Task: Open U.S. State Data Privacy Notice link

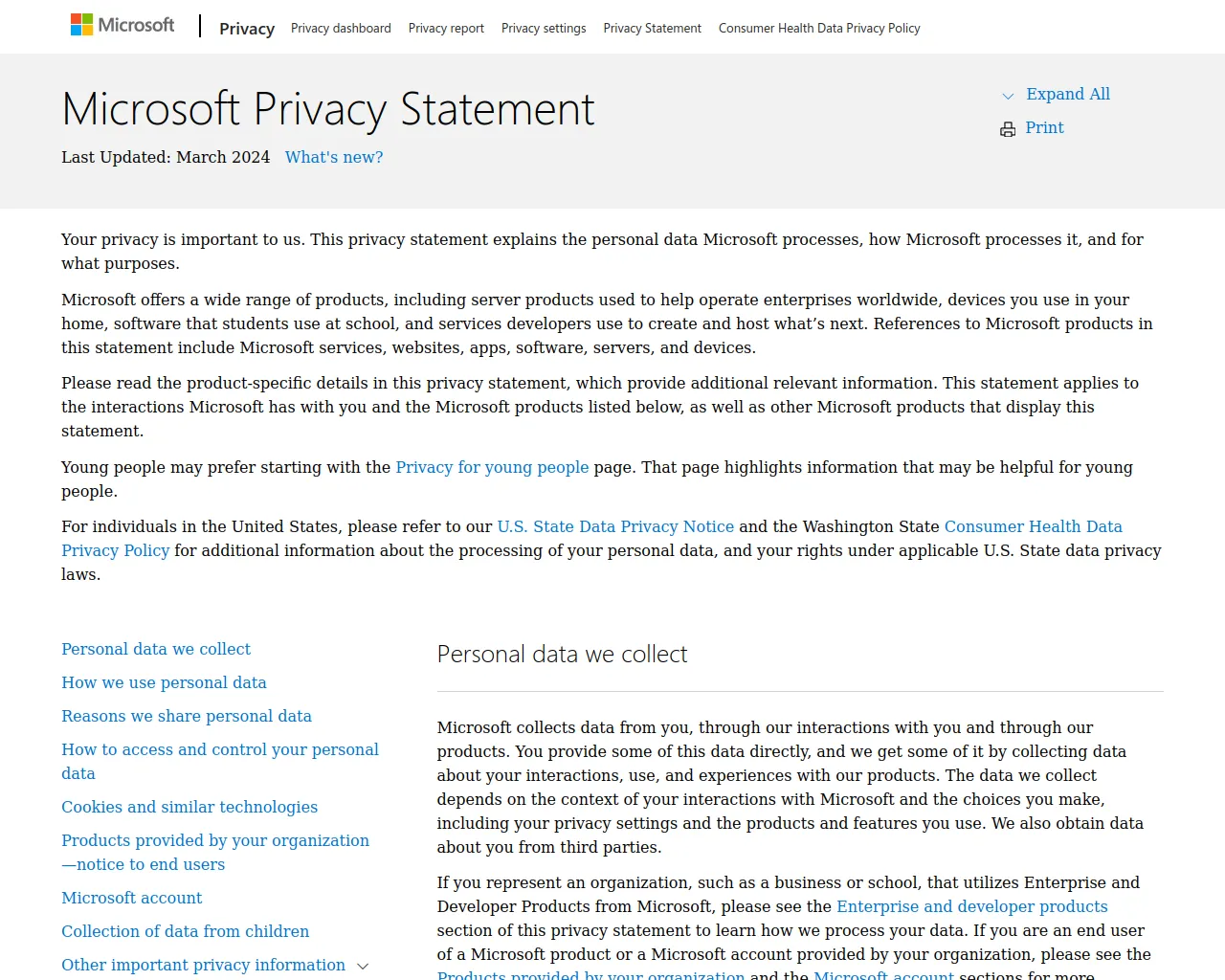Action: [615, 526]
